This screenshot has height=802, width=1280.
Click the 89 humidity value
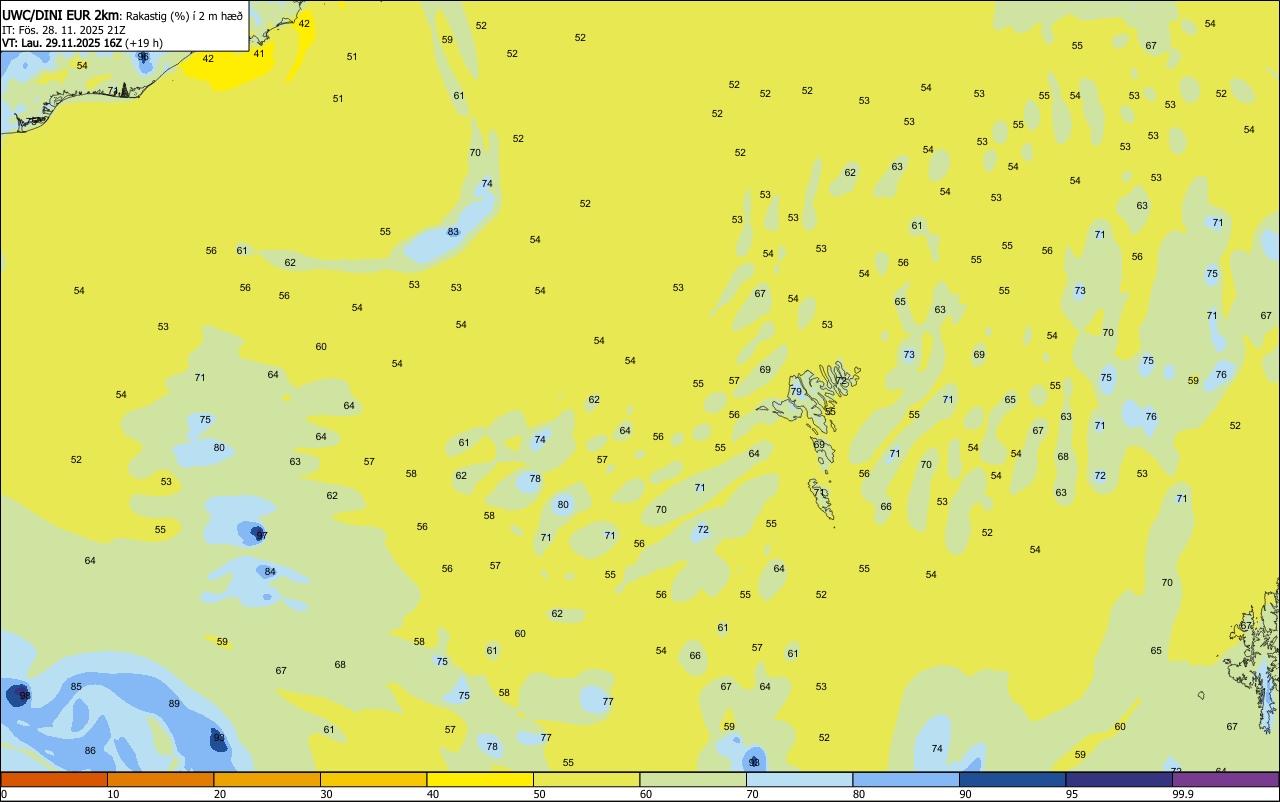point(174,704)
